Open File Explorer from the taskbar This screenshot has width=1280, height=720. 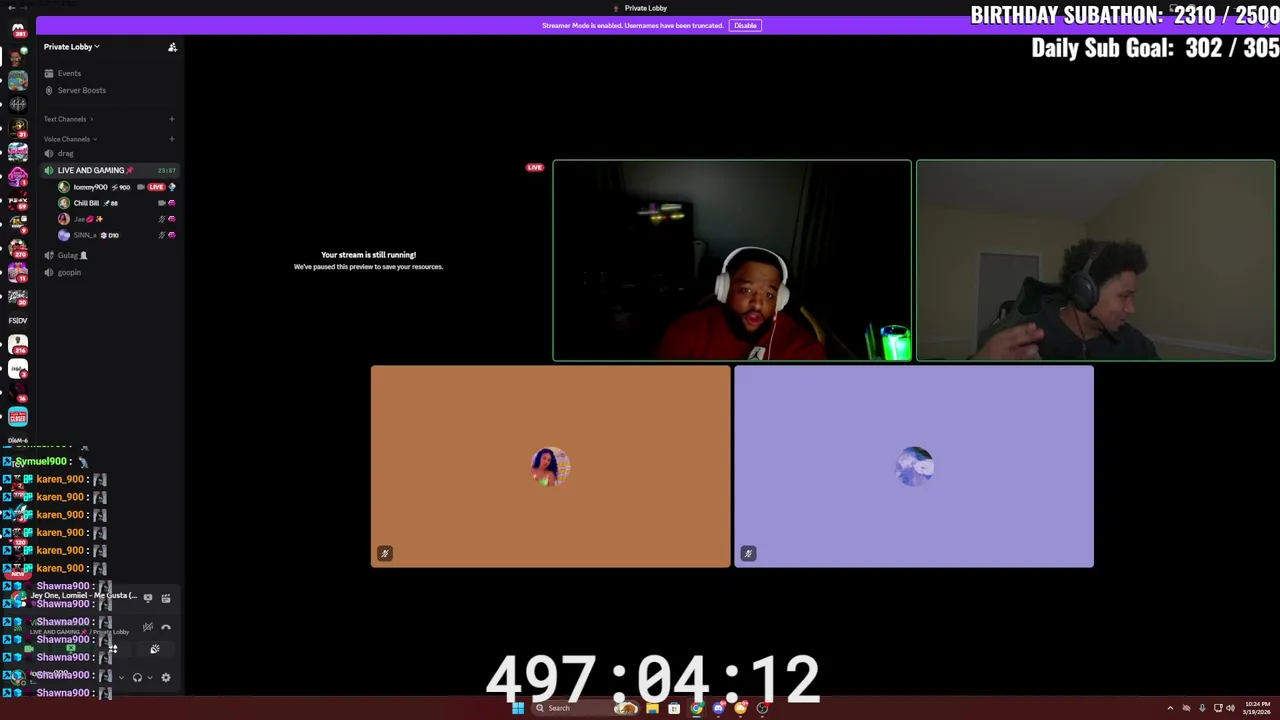coord(652,708)
